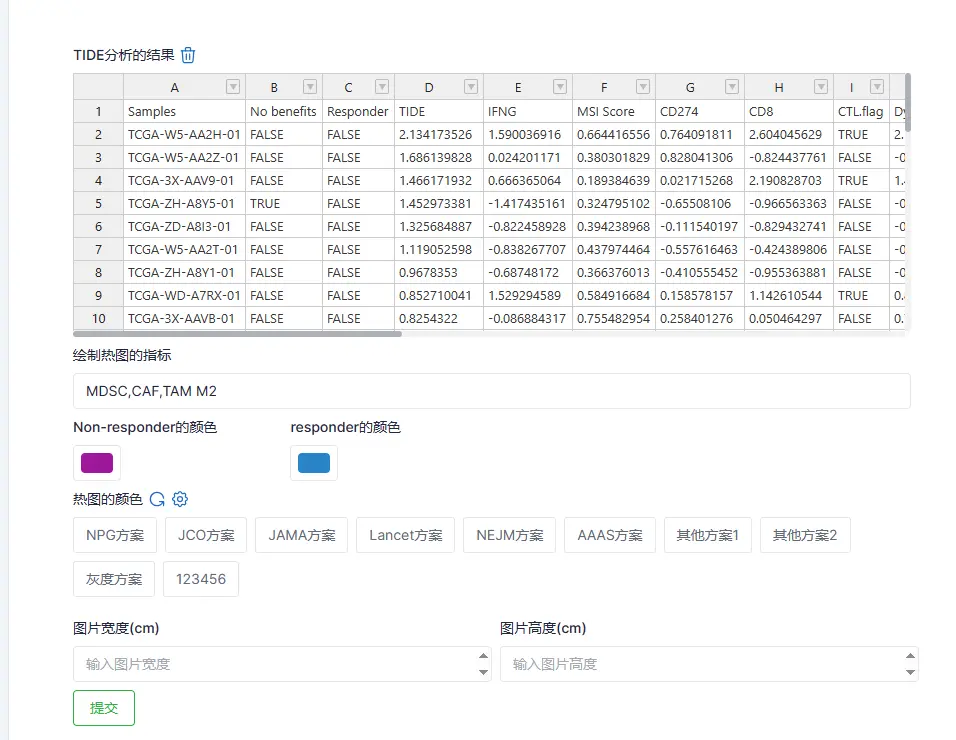Pick the blue responder color swatch
Image resolution: width=956 pixels, height=740 pixels.
[x=316, y=462]
